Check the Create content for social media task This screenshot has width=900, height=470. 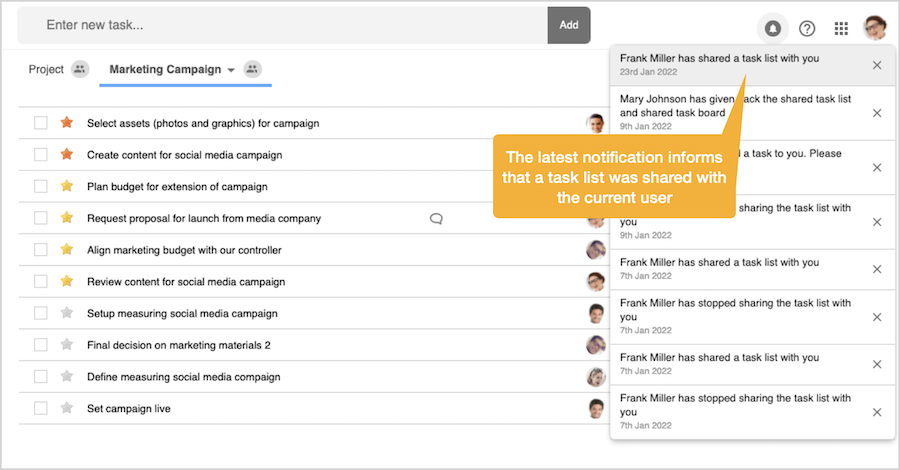tap(41, 155)
